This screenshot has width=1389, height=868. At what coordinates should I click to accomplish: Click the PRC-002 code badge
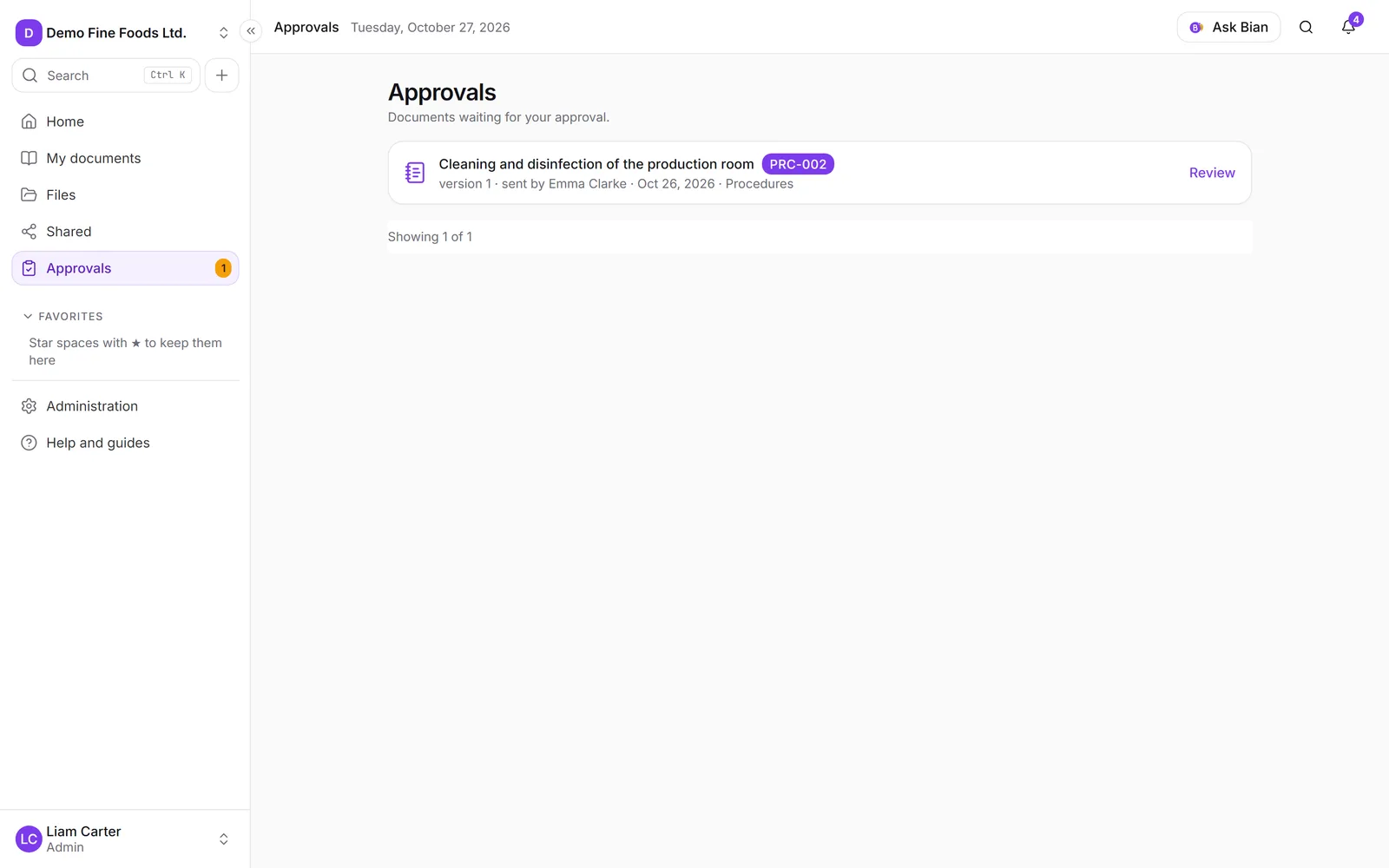[x=798, y=164]
